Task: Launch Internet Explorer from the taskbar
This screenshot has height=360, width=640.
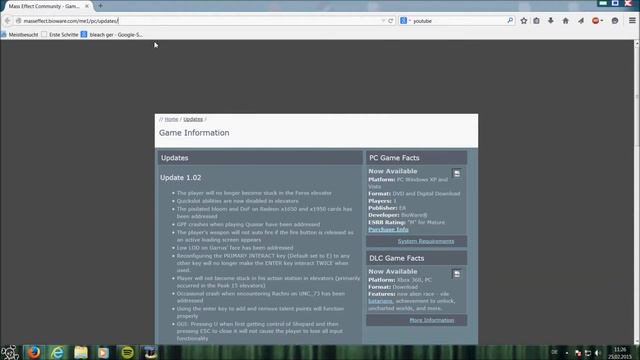Action: coord(57,352)
